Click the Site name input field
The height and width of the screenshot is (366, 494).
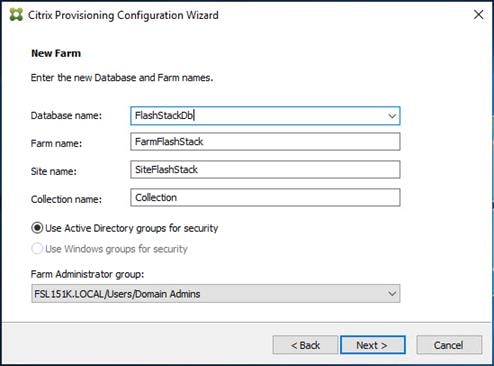point(265,170)
